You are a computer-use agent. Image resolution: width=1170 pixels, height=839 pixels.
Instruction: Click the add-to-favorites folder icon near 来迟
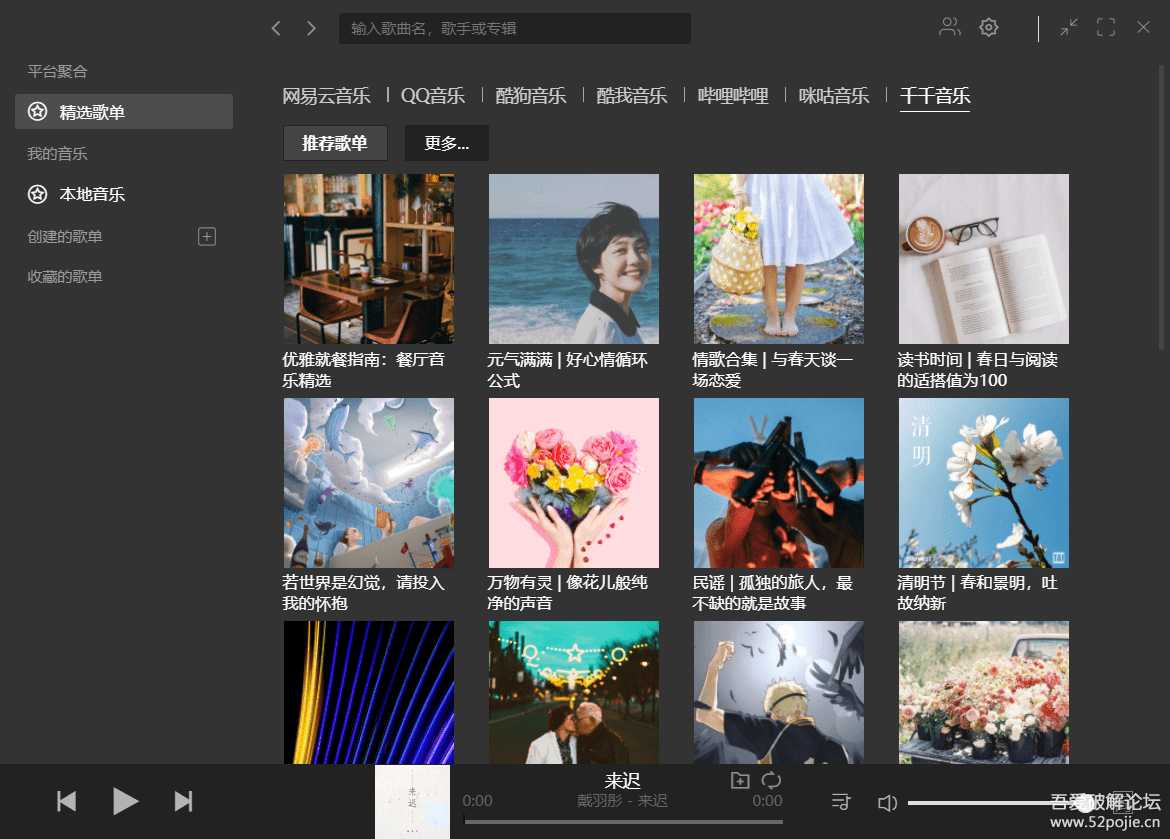pos(741,780)
